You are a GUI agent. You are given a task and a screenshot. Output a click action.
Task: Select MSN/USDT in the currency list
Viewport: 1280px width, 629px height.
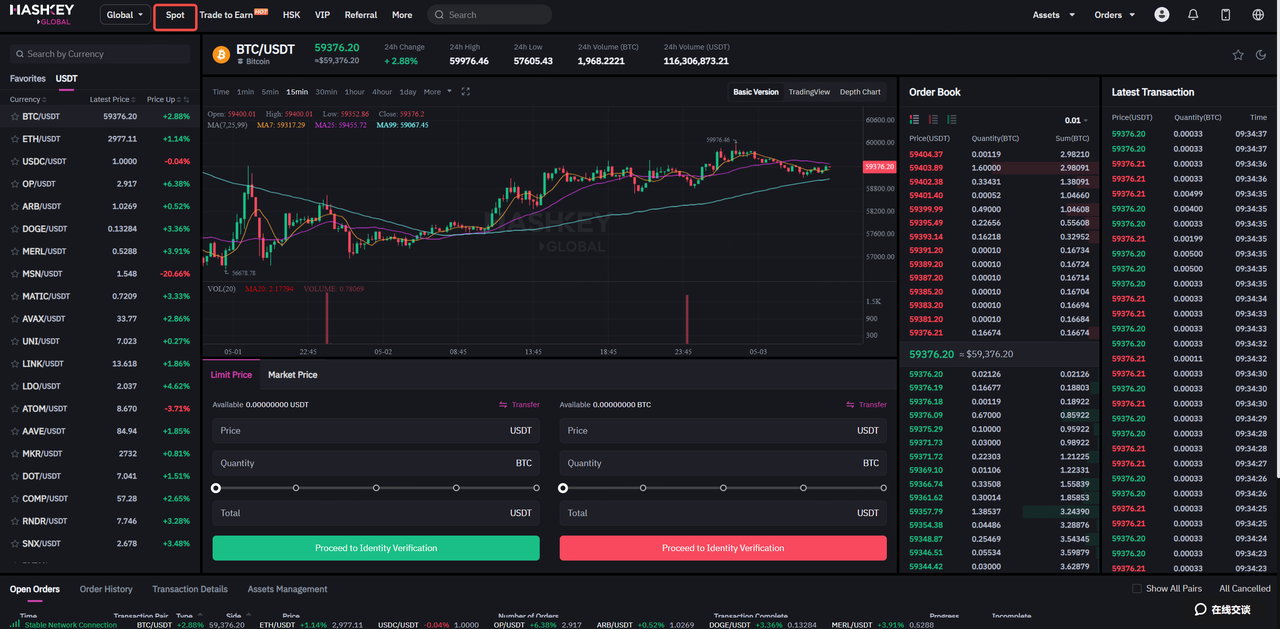click(x=100, y=274)
